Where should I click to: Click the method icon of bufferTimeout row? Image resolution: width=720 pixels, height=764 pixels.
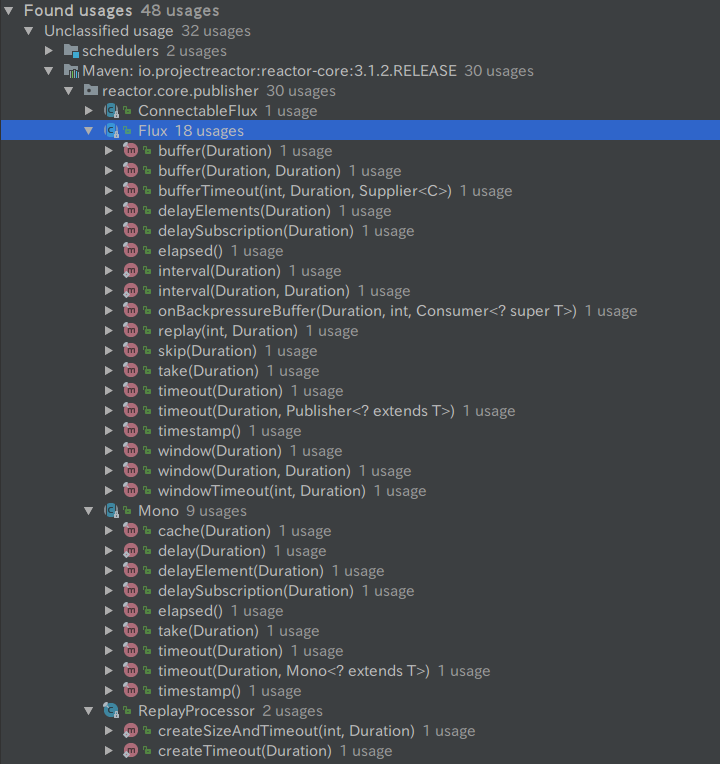pos(131,191)
